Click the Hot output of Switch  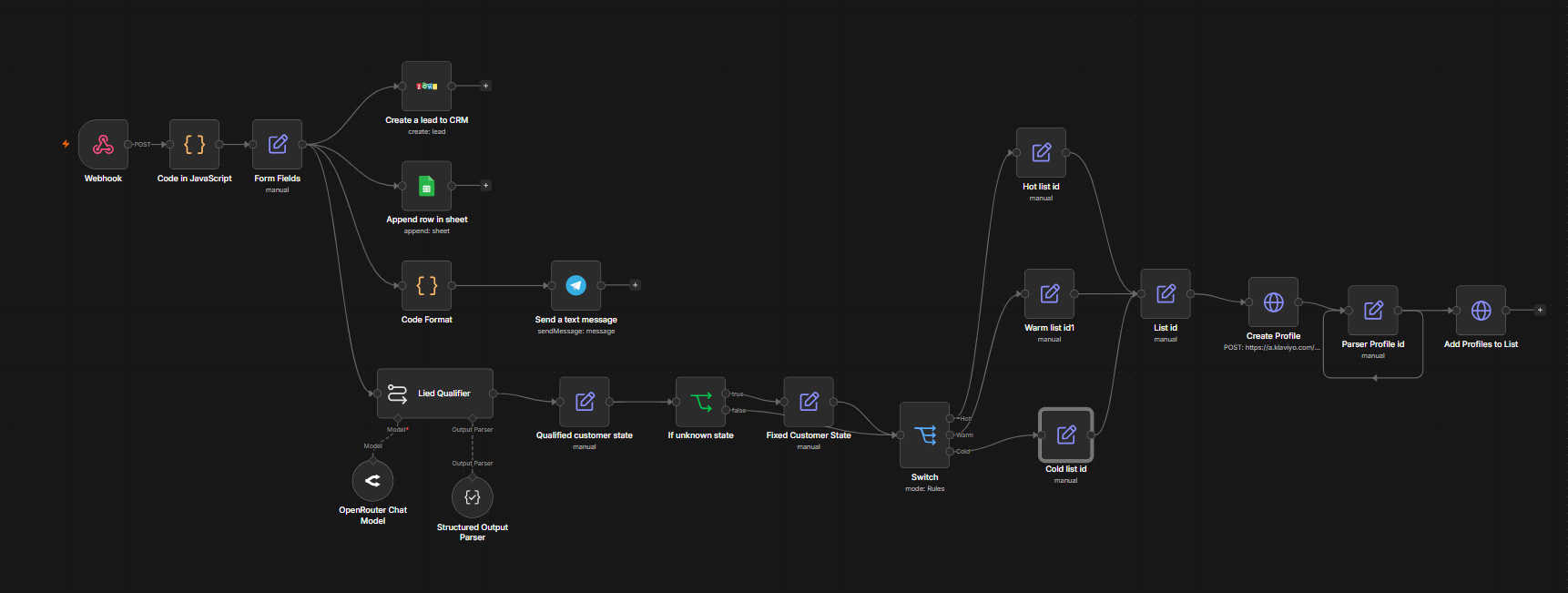coord(950,418)
